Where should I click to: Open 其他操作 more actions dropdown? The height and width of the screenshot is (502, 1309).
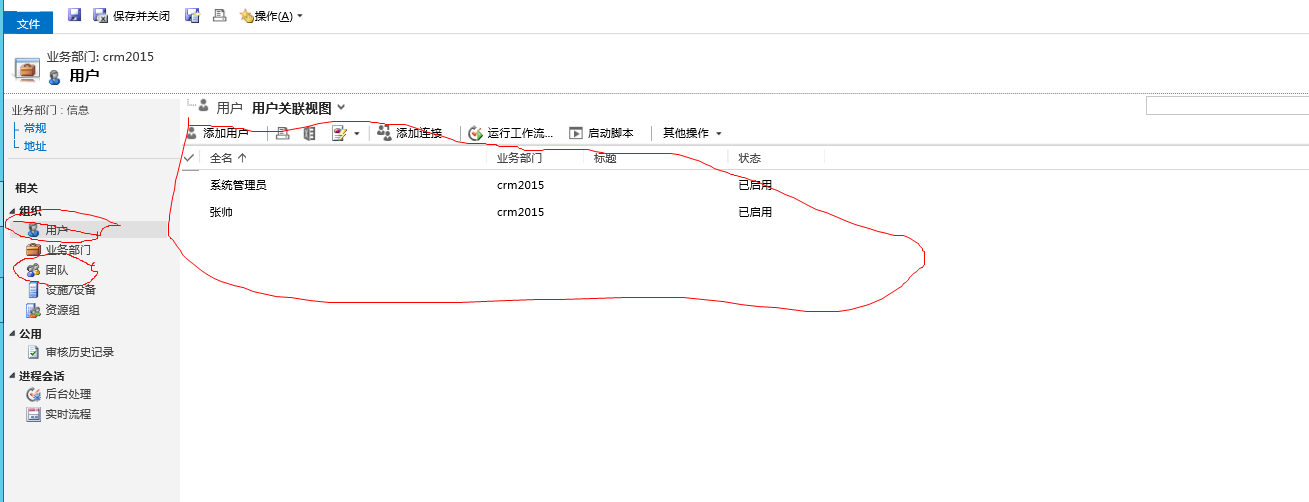click(x=692, y=133)
